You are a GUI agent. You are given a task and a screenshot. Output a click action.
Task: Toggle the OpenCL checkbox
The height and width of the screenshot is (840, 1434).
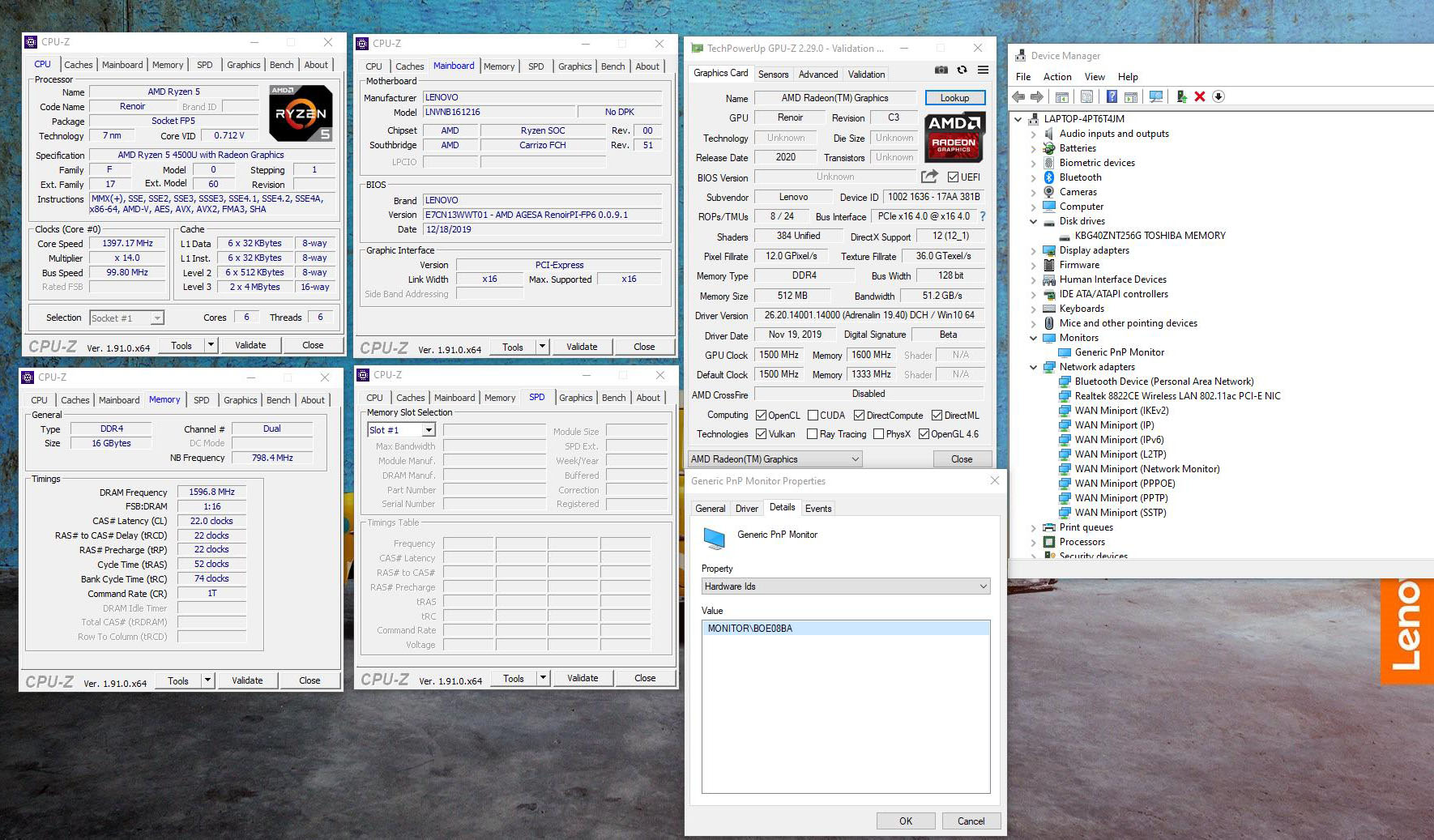coord(761,416)
